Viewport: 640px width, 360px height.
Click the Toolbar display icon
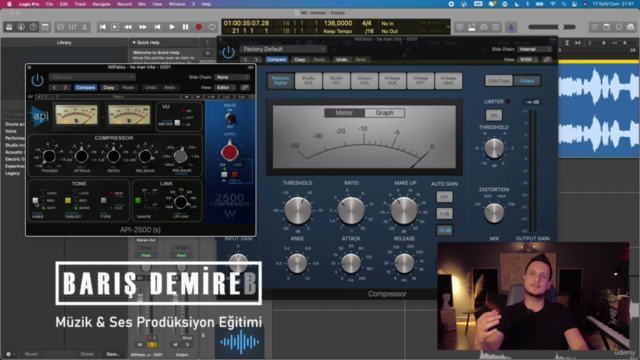45,27
